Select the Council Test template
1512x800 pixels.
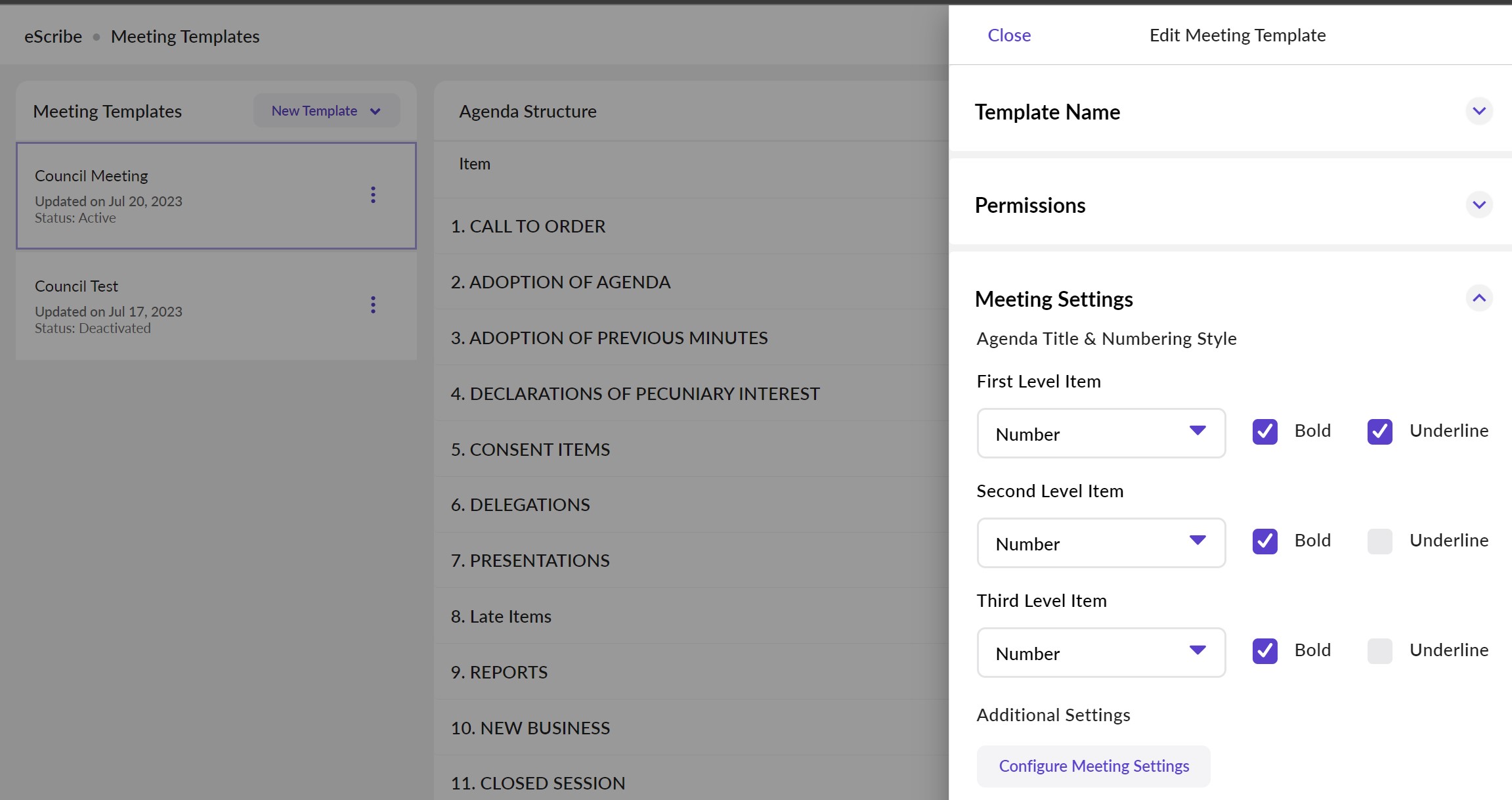pos(190,305)
